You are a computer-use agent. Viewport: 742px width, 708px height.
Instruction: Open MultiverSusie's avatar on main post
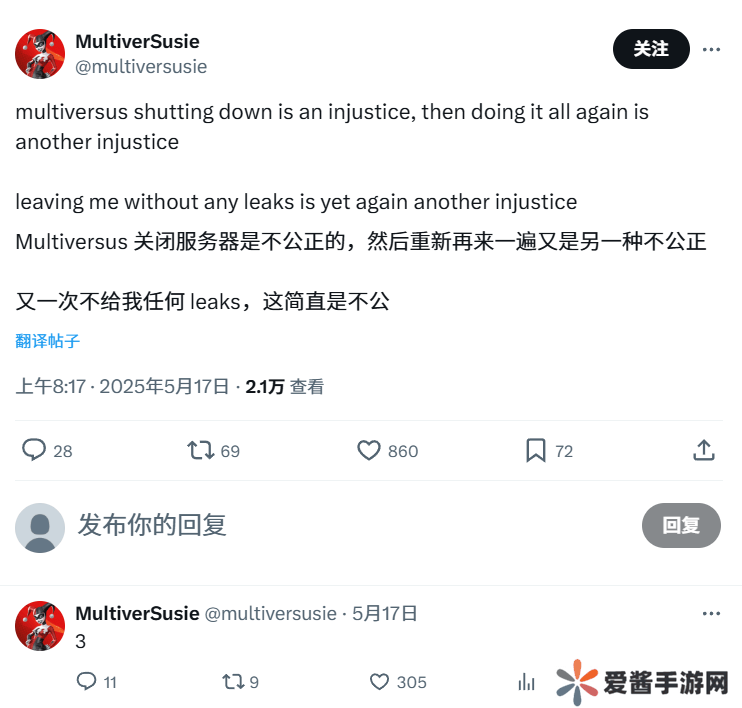point(40,53)
